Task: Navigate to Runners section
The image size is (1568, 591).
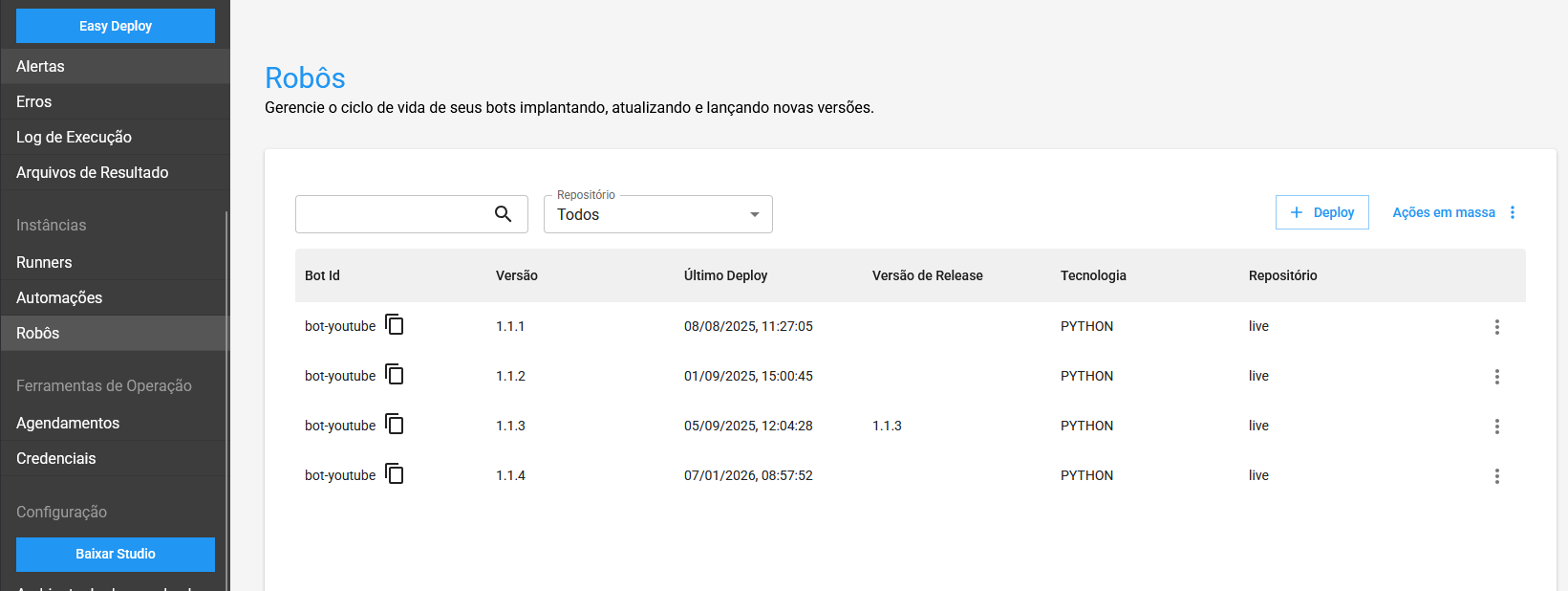Action: tap(44, 262)
